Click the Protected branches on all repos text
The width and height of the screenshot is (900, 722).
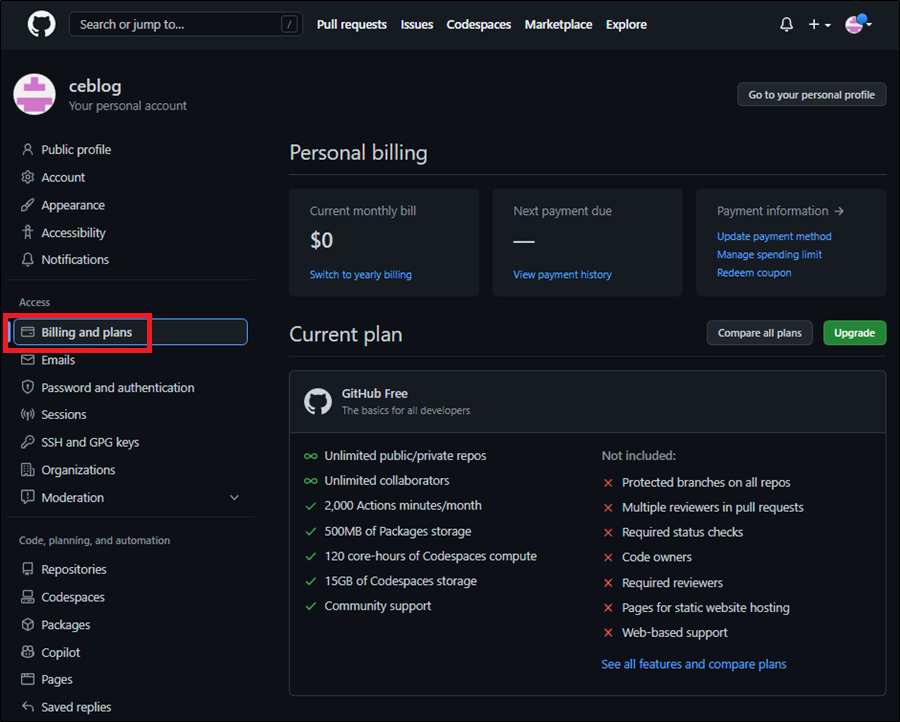706,483
